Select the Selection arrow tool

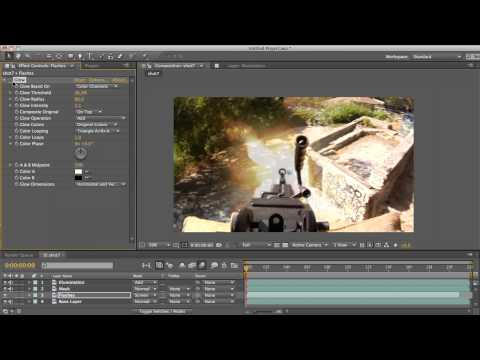click(8, 56)
